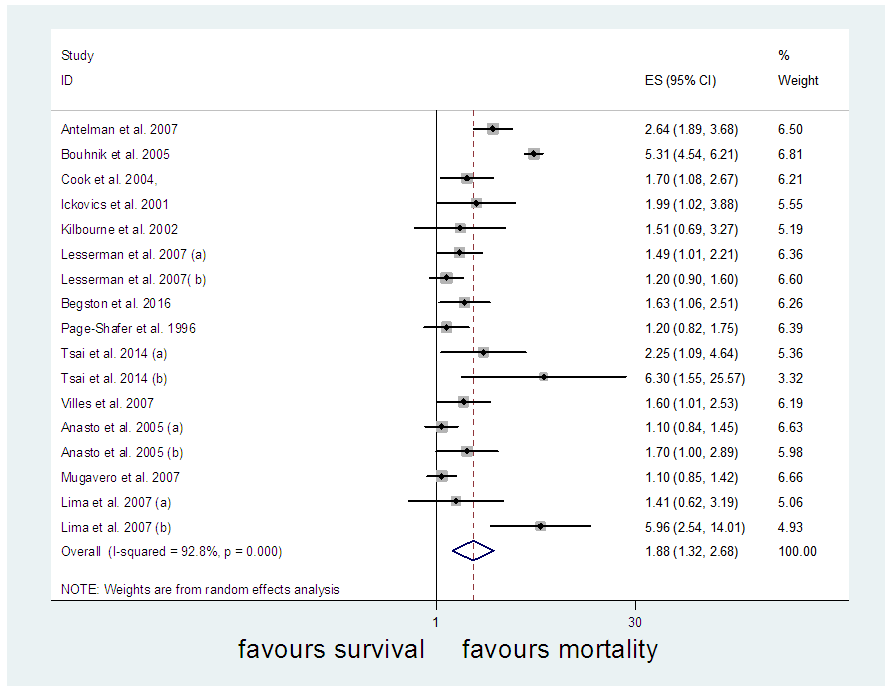Screen dimensions: 886x688
Task: Click the Tsai et al. 2014 (b) point marker
Action: (543, 377)
